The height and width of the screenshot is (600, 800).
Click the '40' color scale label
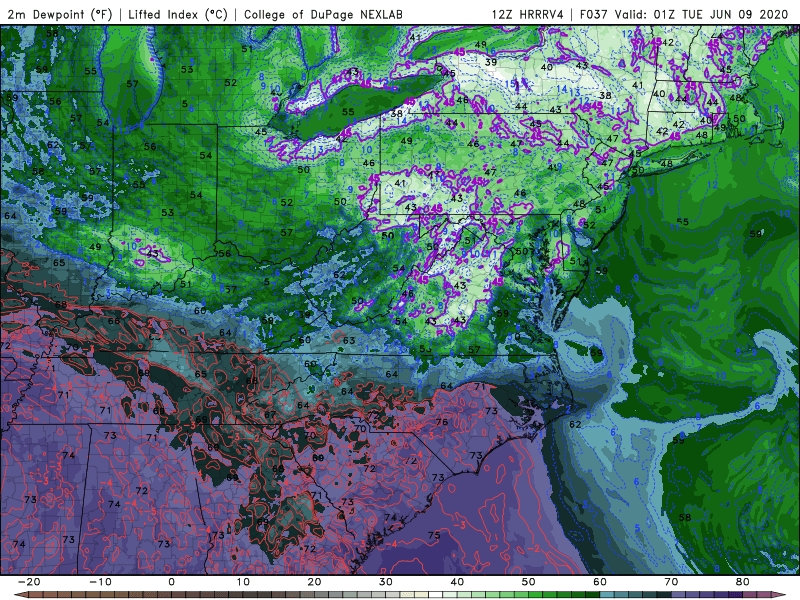coord(457,582)
